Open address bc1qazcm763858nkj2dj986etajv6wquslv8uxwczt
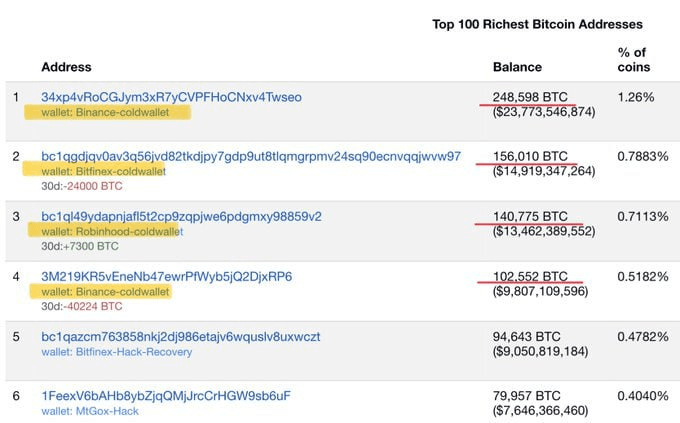 click(181, 337)
